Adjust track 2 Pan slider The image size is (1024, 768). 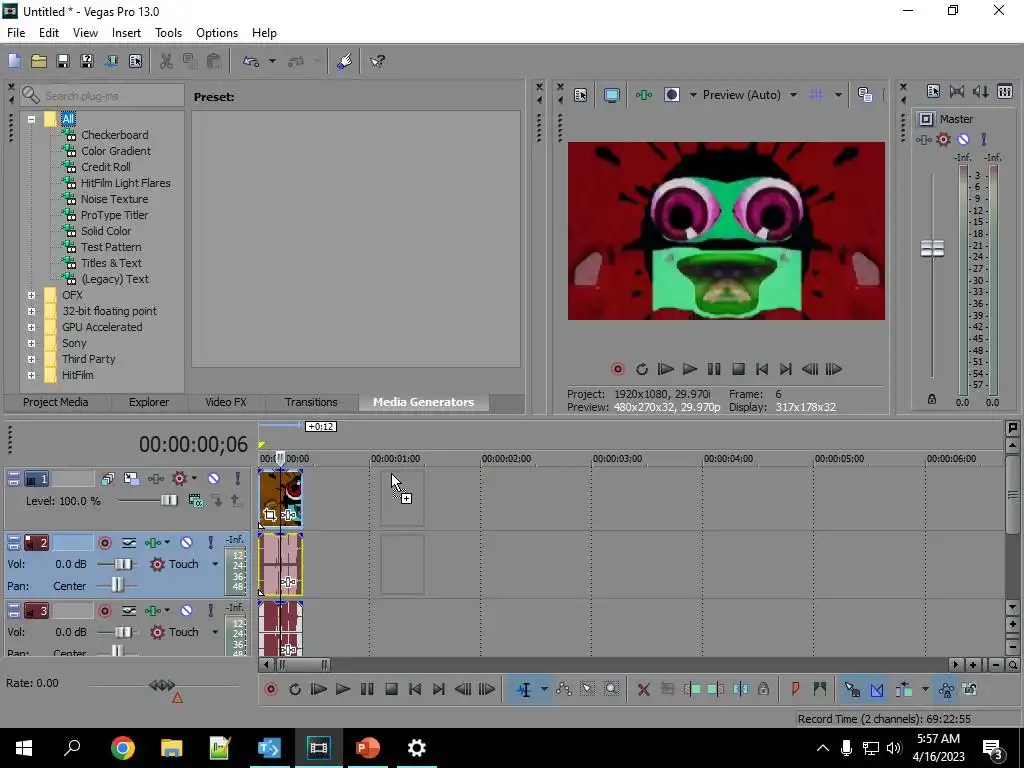pyautogui.click(x=117, y=585)
